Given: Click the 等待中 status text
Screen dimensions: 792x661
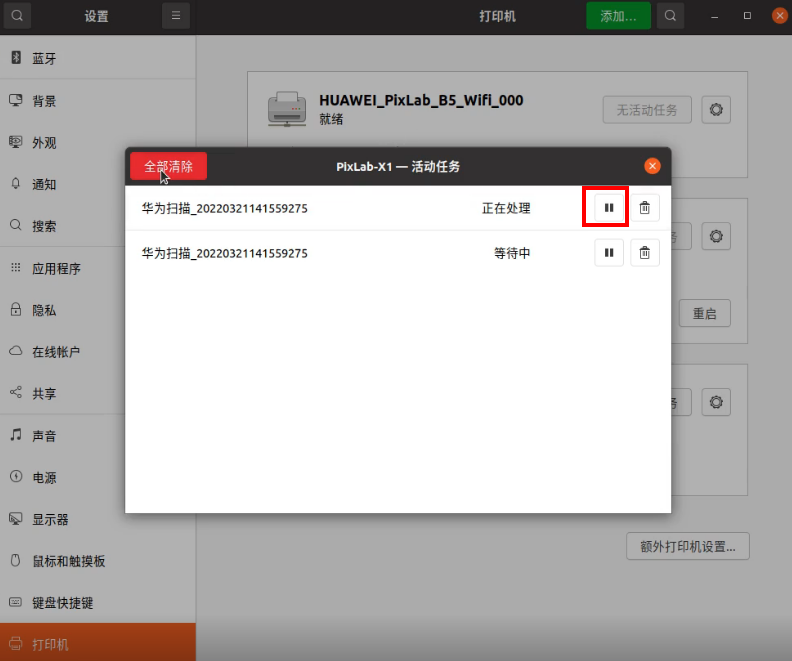Looking at the screenshot, I should click(x=512, y=253).
